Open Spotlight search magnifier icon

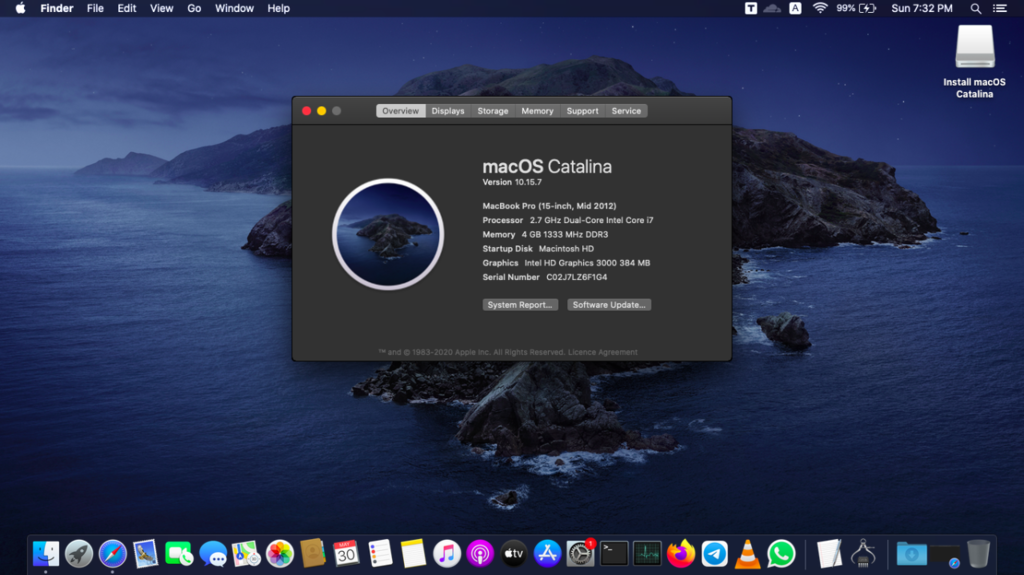pos(976,8)
